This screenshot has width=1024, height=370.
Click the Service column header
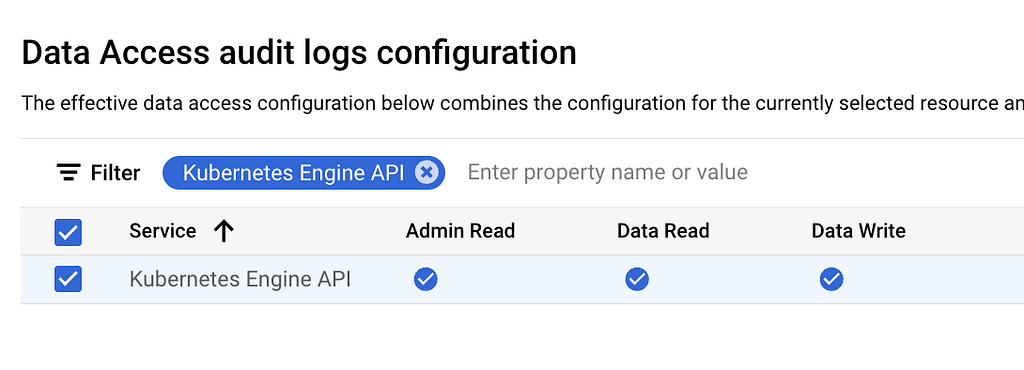click(163, 231)
